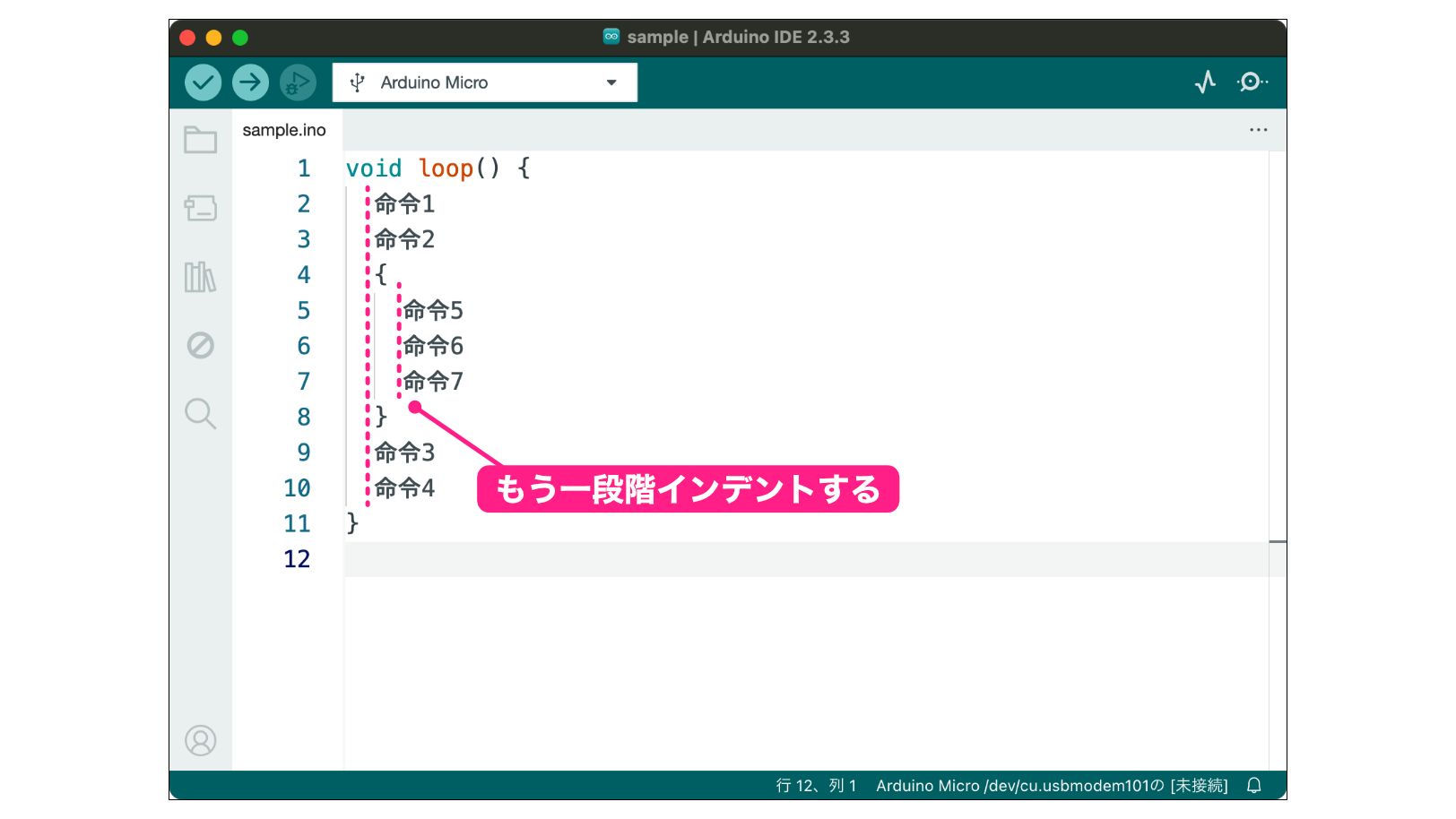This screenshot has height=819, width=1456.
Task: Click the '行 12、列 1' cursor position status
Action: (x=816, y=786)
